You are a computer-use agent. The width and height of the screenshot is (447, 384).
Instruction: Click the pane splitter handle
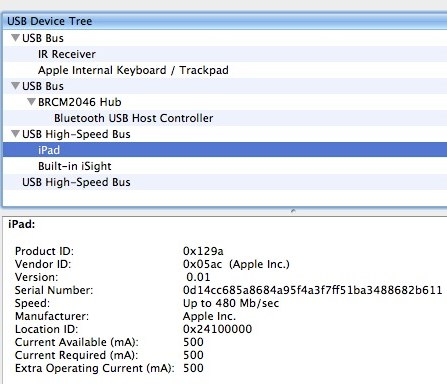(x=293, y=211)
